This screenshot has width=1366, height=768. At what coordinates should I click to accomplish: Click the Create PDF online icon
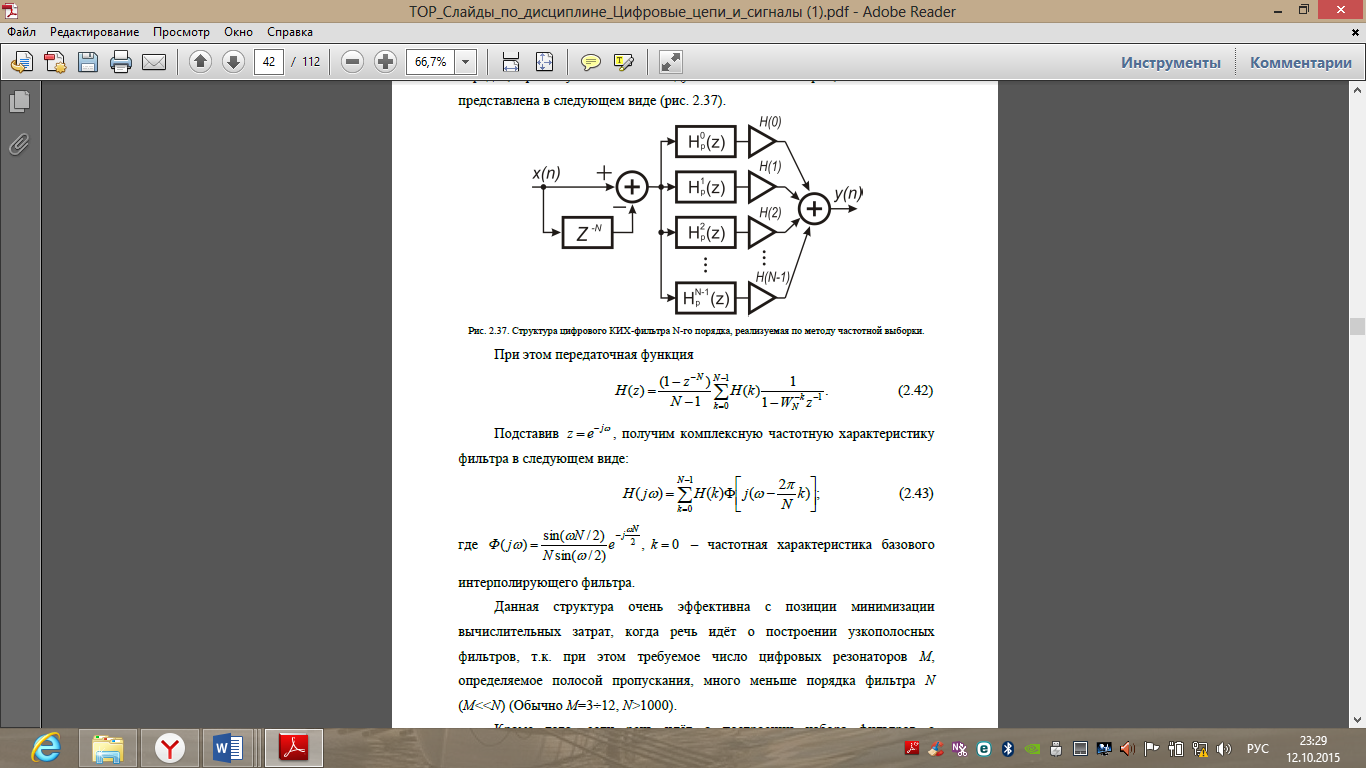click(x=55, y=62)
